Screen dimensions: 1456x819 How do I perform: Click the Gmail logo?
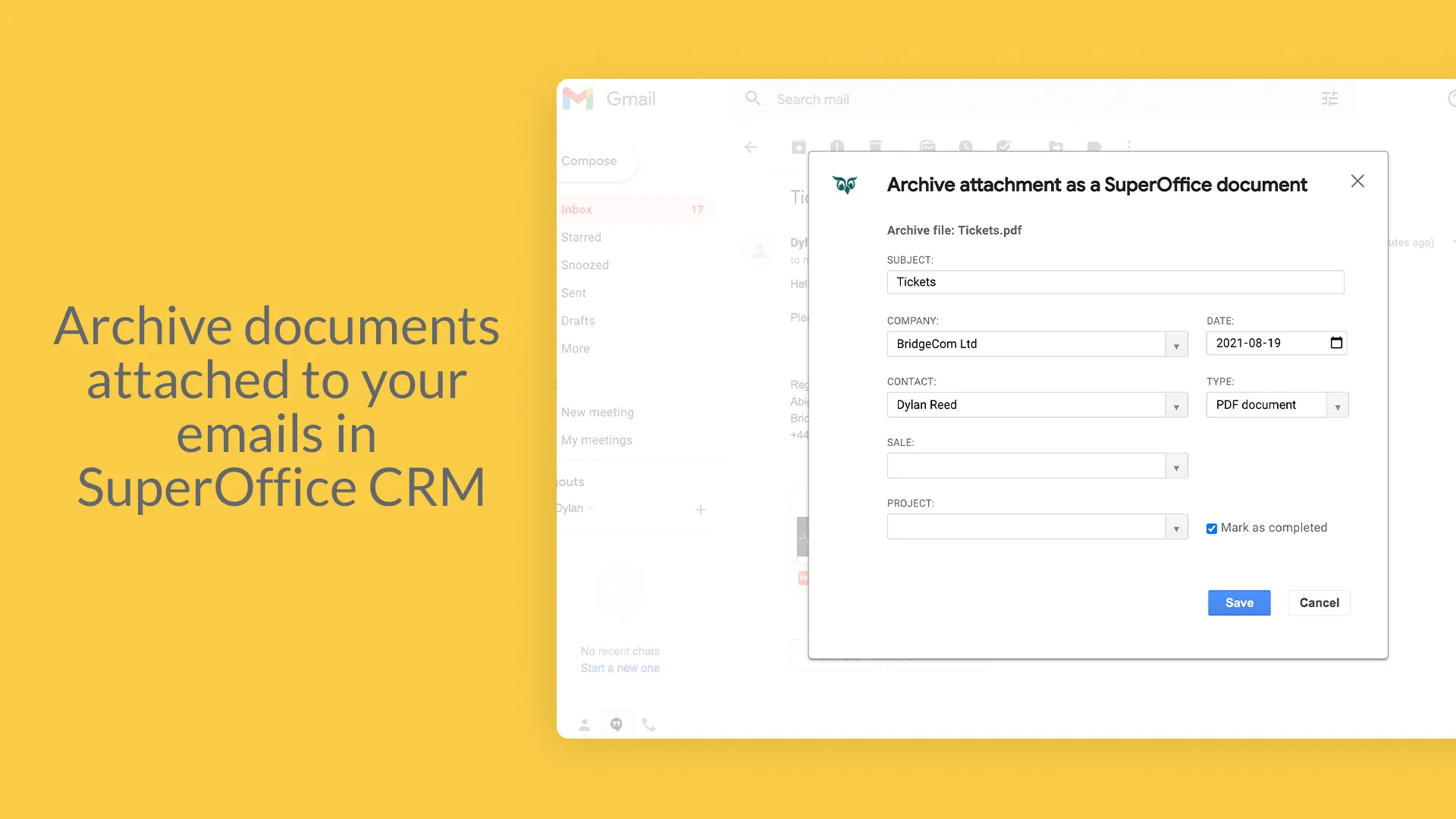pos(579,99)
